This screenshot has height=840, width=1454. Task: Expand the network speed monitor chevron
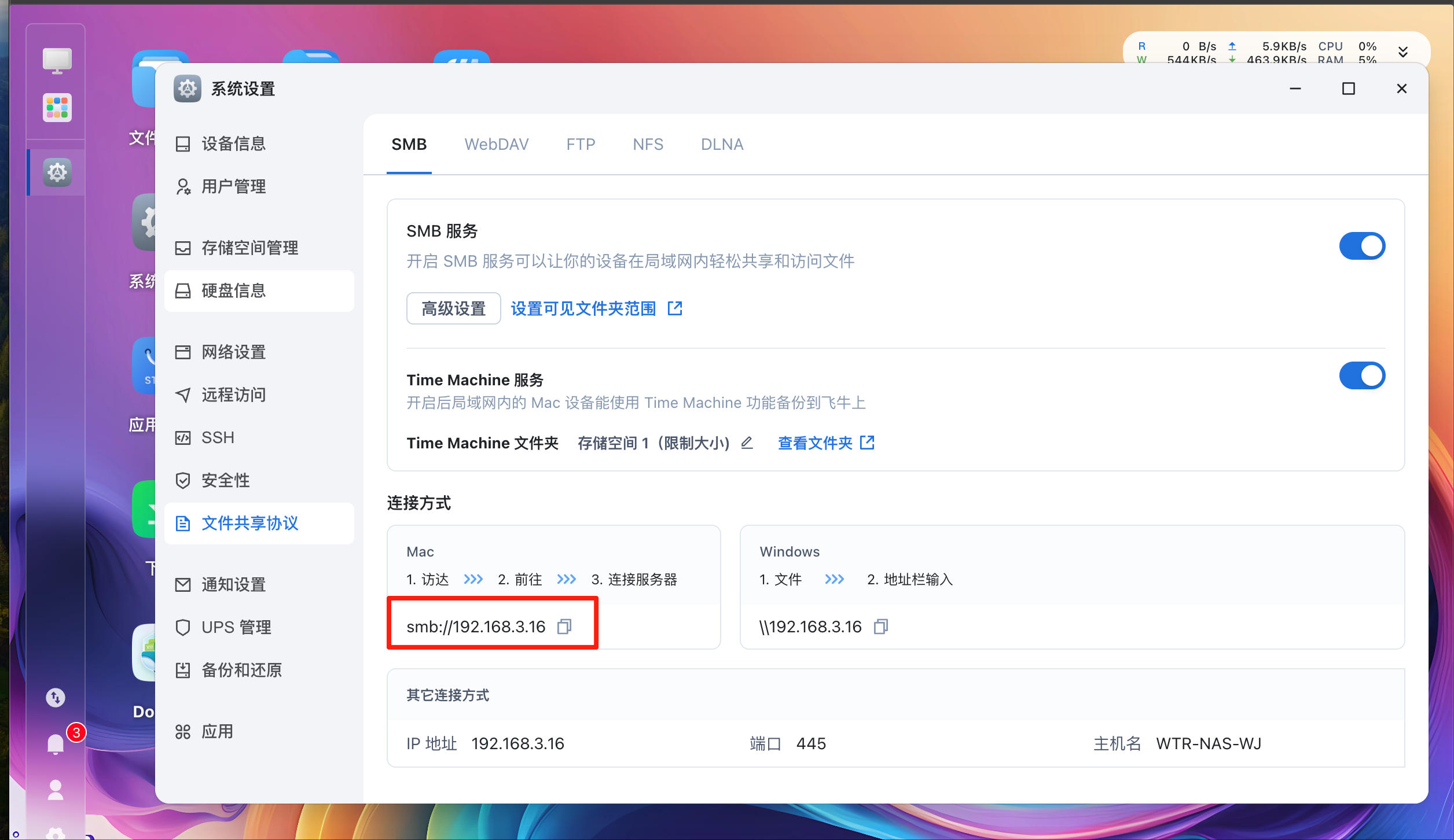coord(1403,52)
